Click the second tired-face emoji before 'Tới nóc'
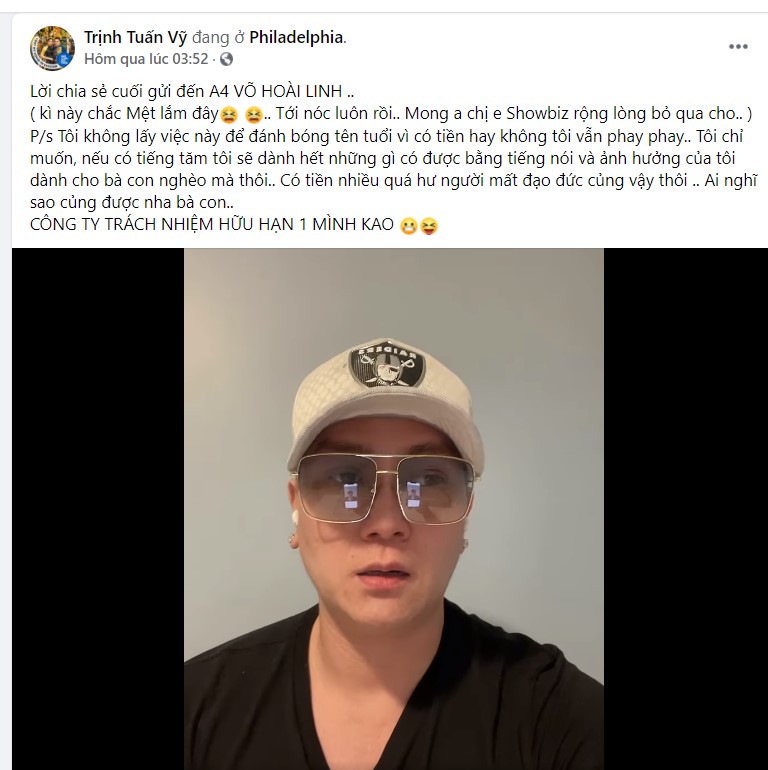The width and height of the screenshot is (768, 770). (x=254, y=114)
